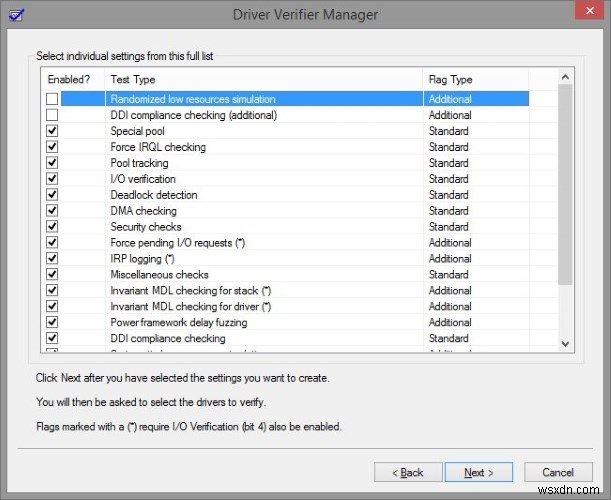Sort by the Flag Type column header
The width and height of the screenshot is (611, 500).
point(476,80)
